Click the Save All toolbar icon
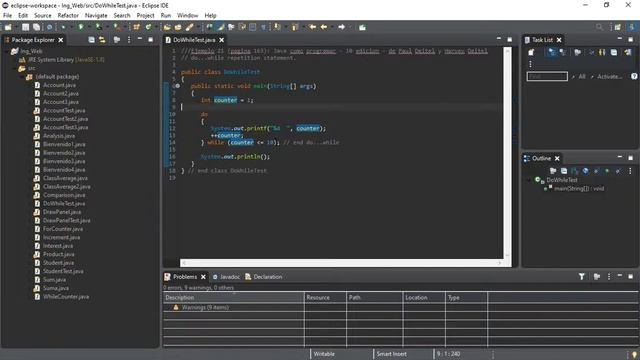The height and width of the screenshot is (360, 640). tap(36, 27)
